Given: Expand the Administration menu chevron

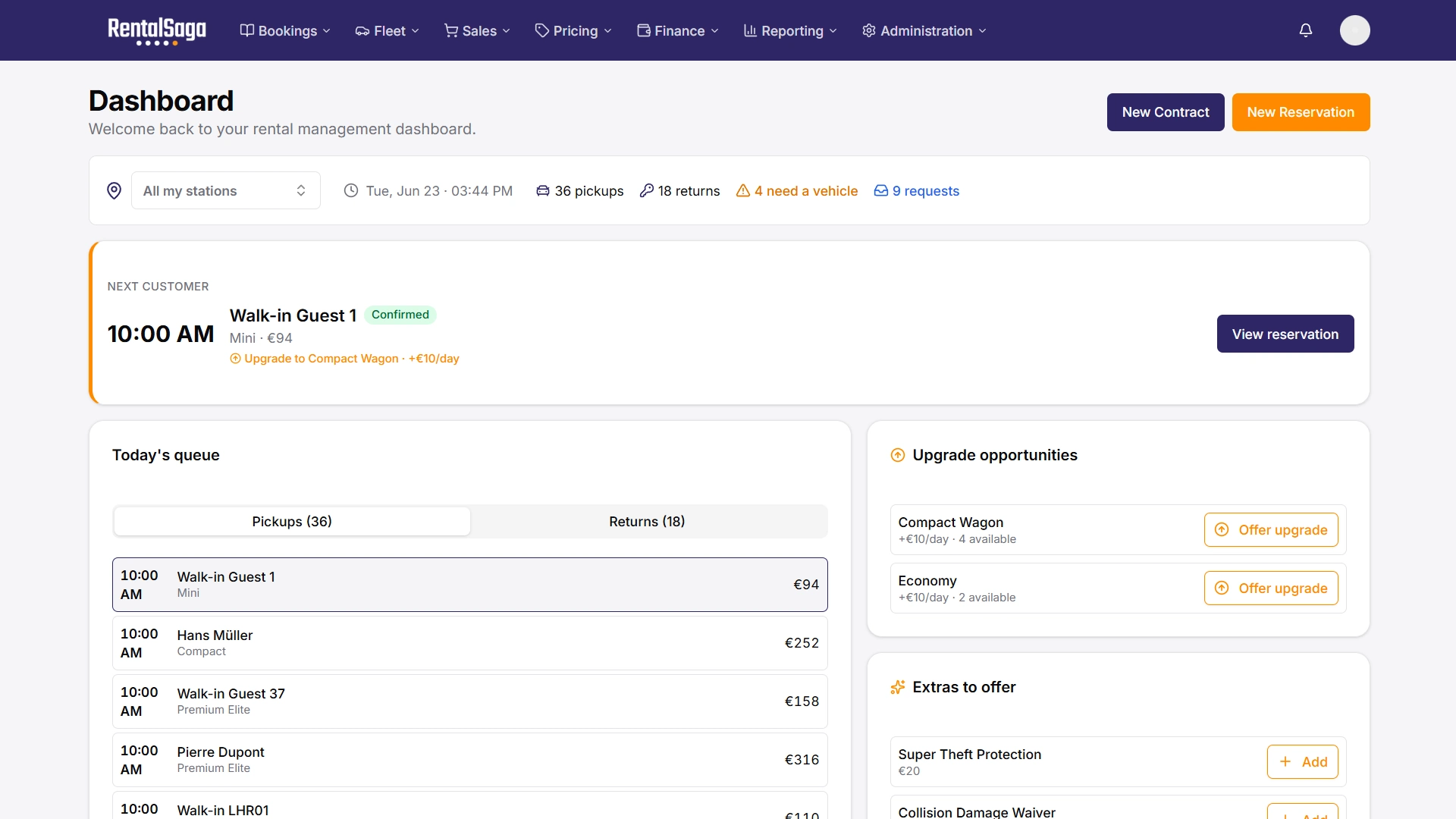Looking at the screenshot, I should (982, 31).
